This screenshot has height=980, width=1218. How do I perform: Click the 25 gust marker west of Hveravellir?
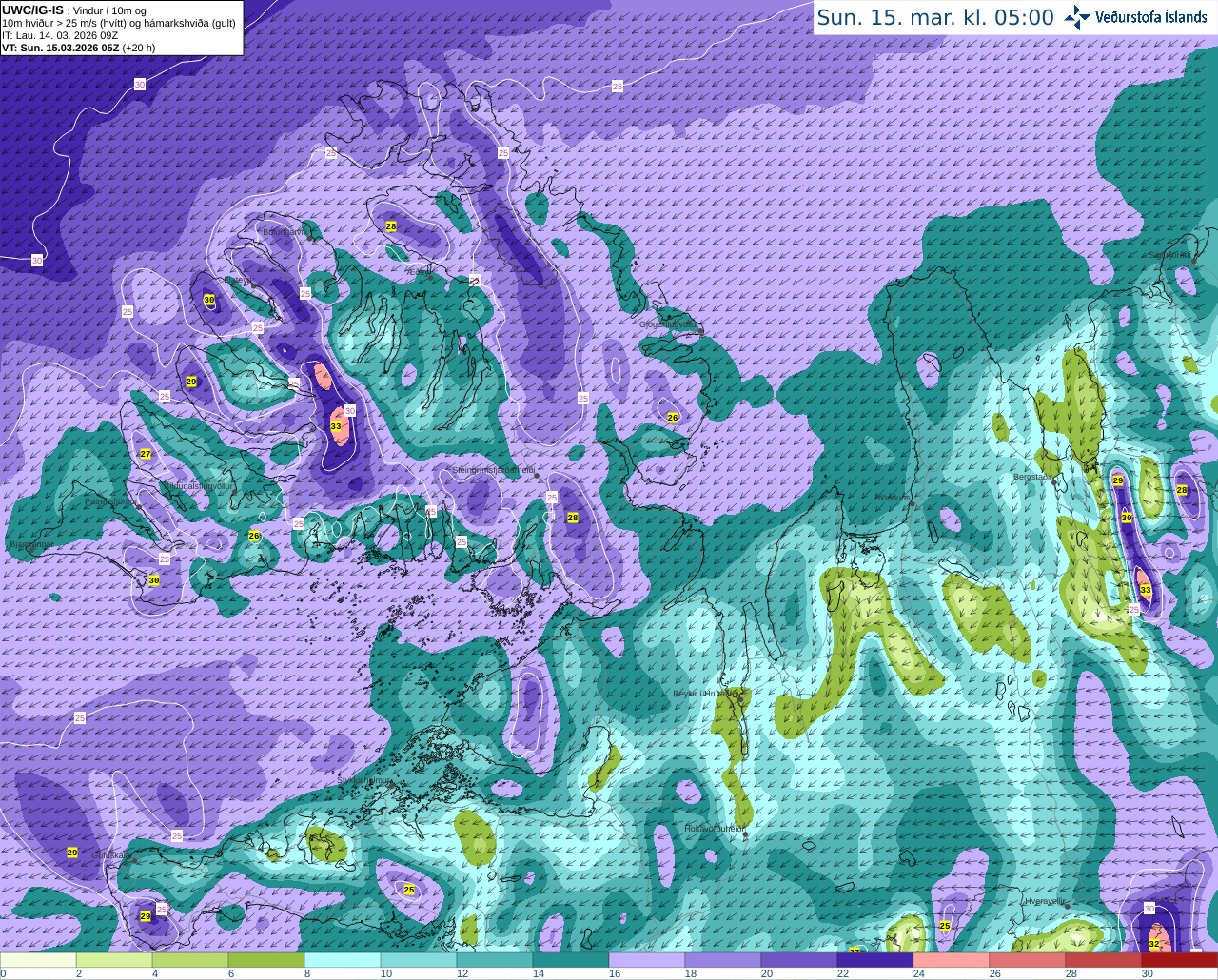tap(946, 926)
